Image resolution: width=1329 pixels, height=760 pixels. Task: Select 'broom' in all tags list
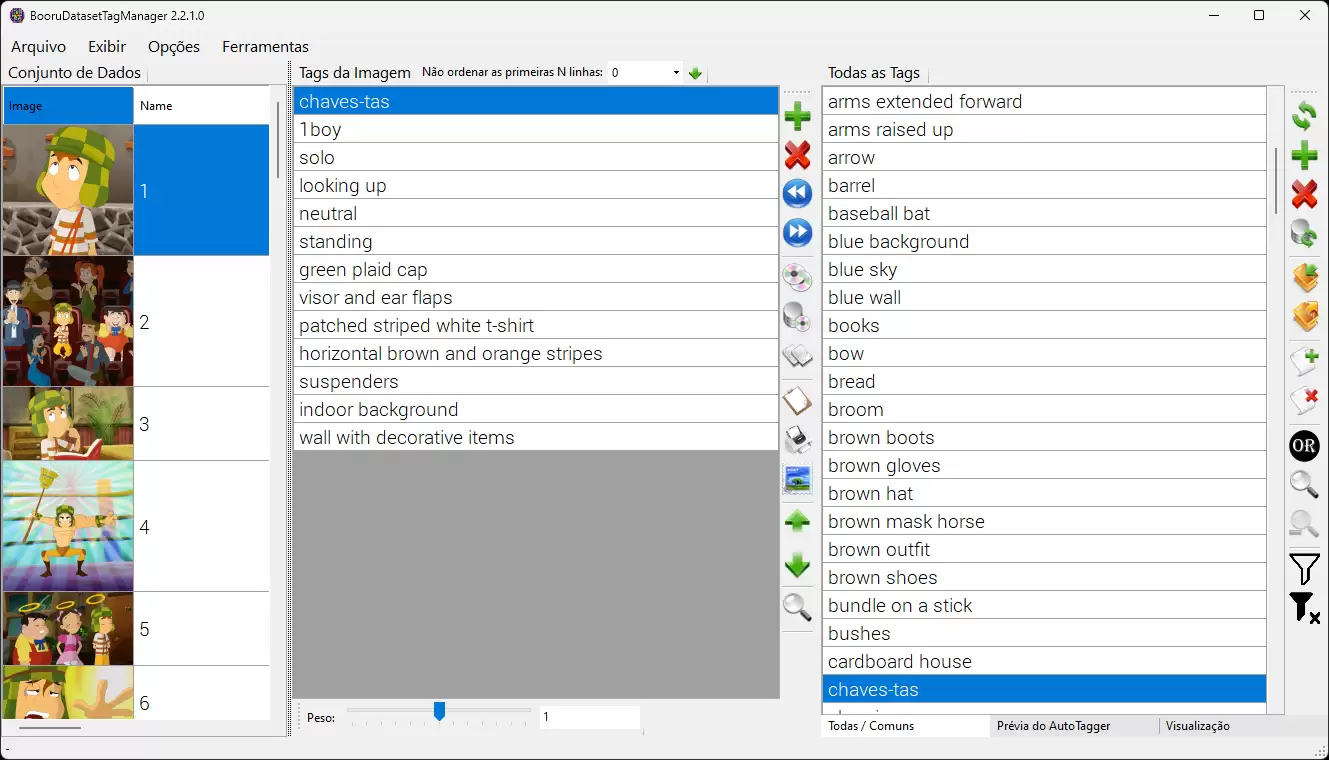click(x=1044, y=409)
